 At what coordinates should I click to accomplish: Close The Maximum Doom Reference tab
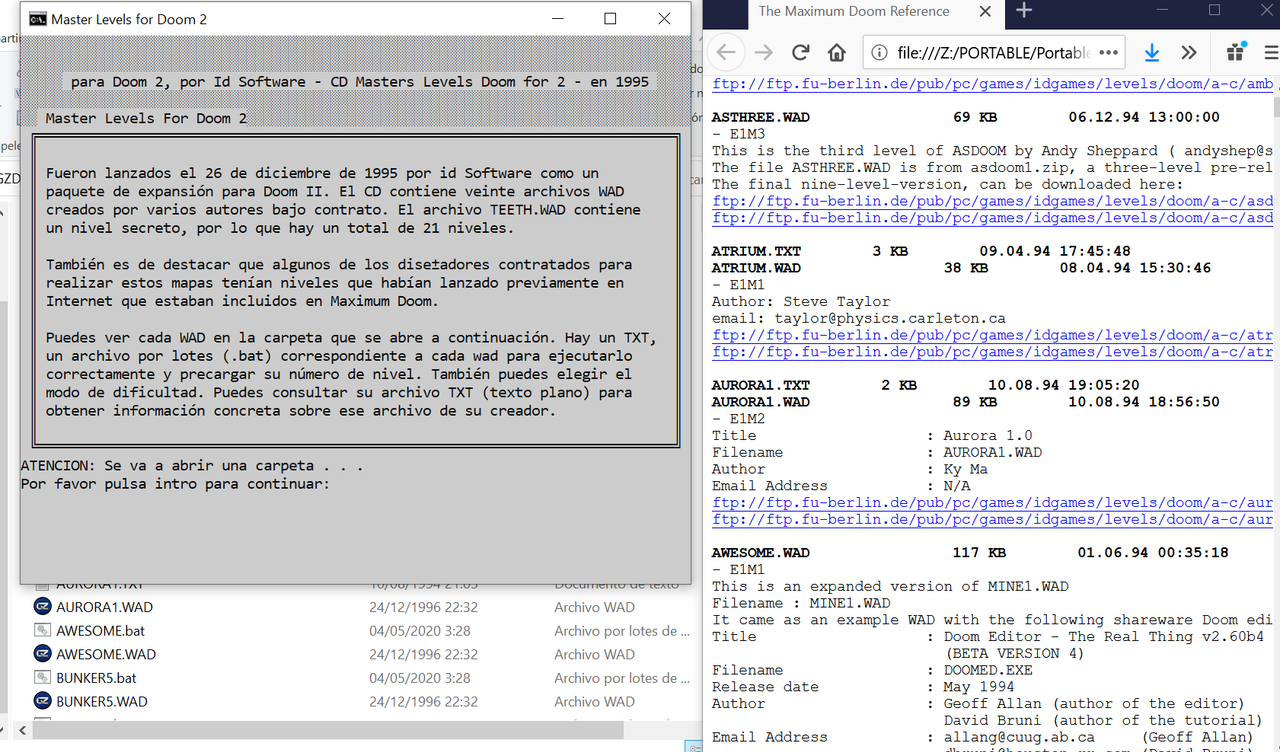point(987,12)
